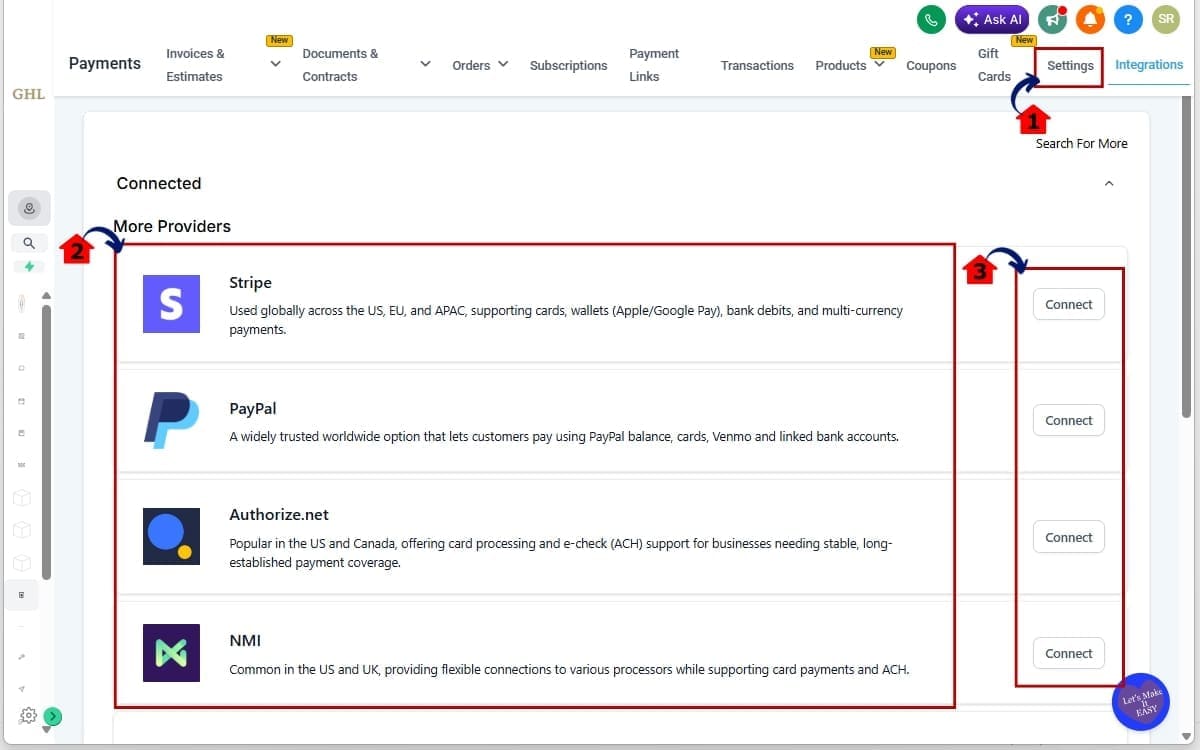Expand the Documents & Contracts chevron
Image resolution: width=1200 pixels, height=750 pixels.
[x=425, y=64]
